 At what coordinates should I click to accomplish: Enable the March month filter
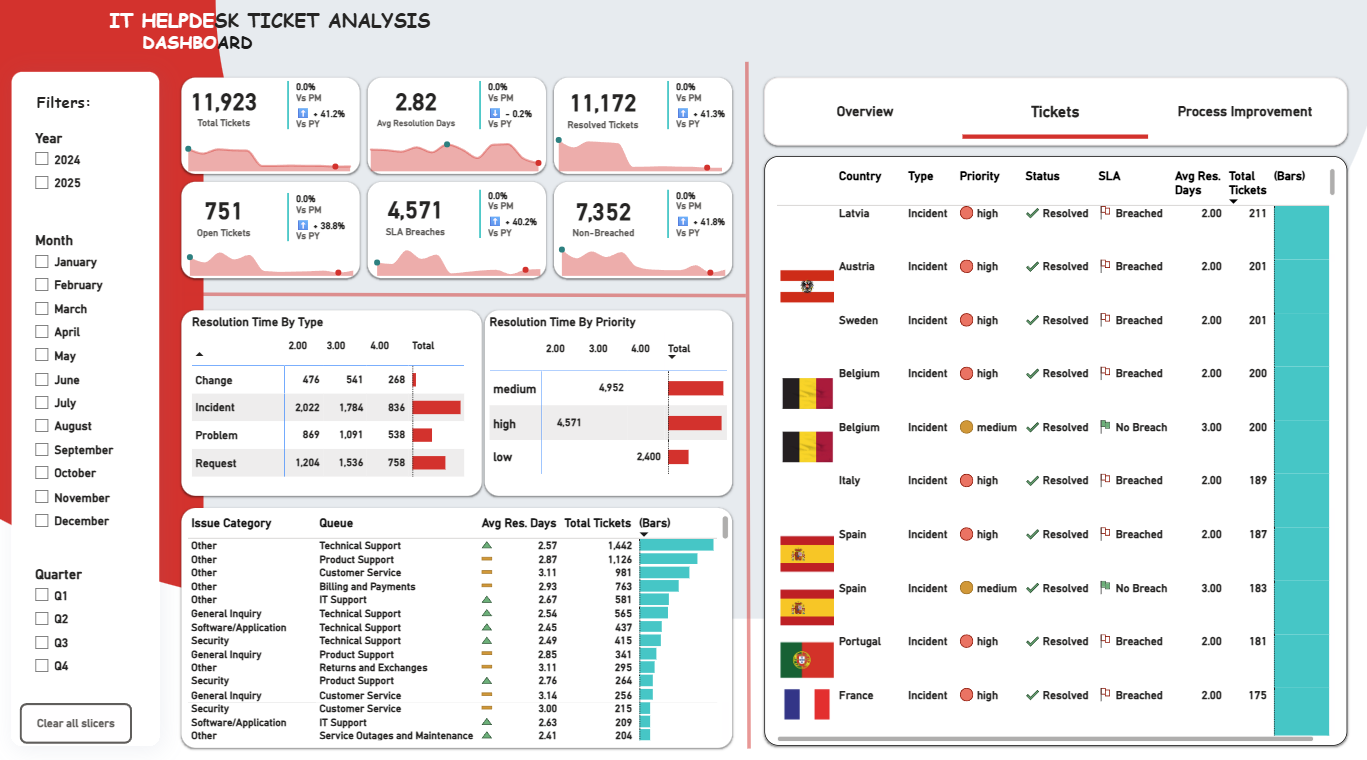tap(42, 308)
